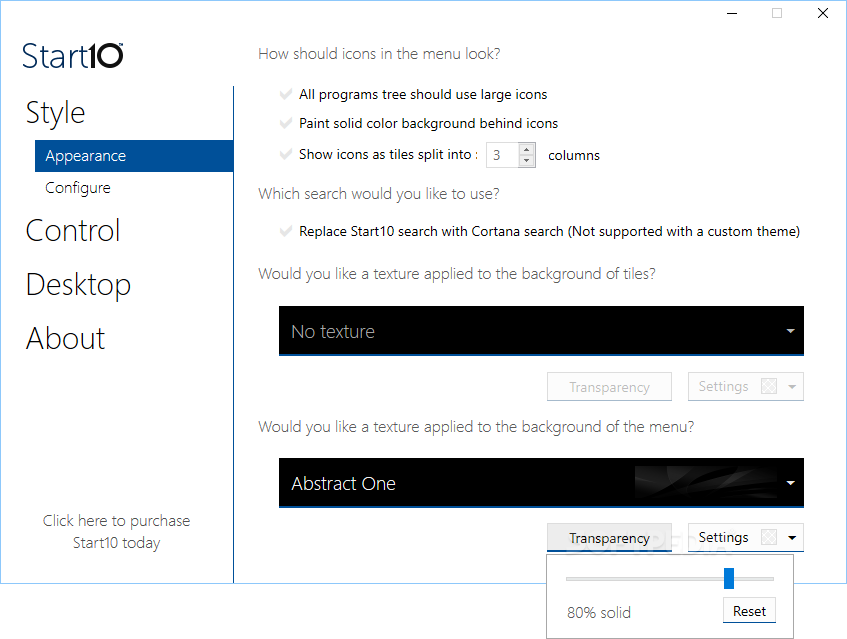Click the transparency slider handle

(729, 579)
